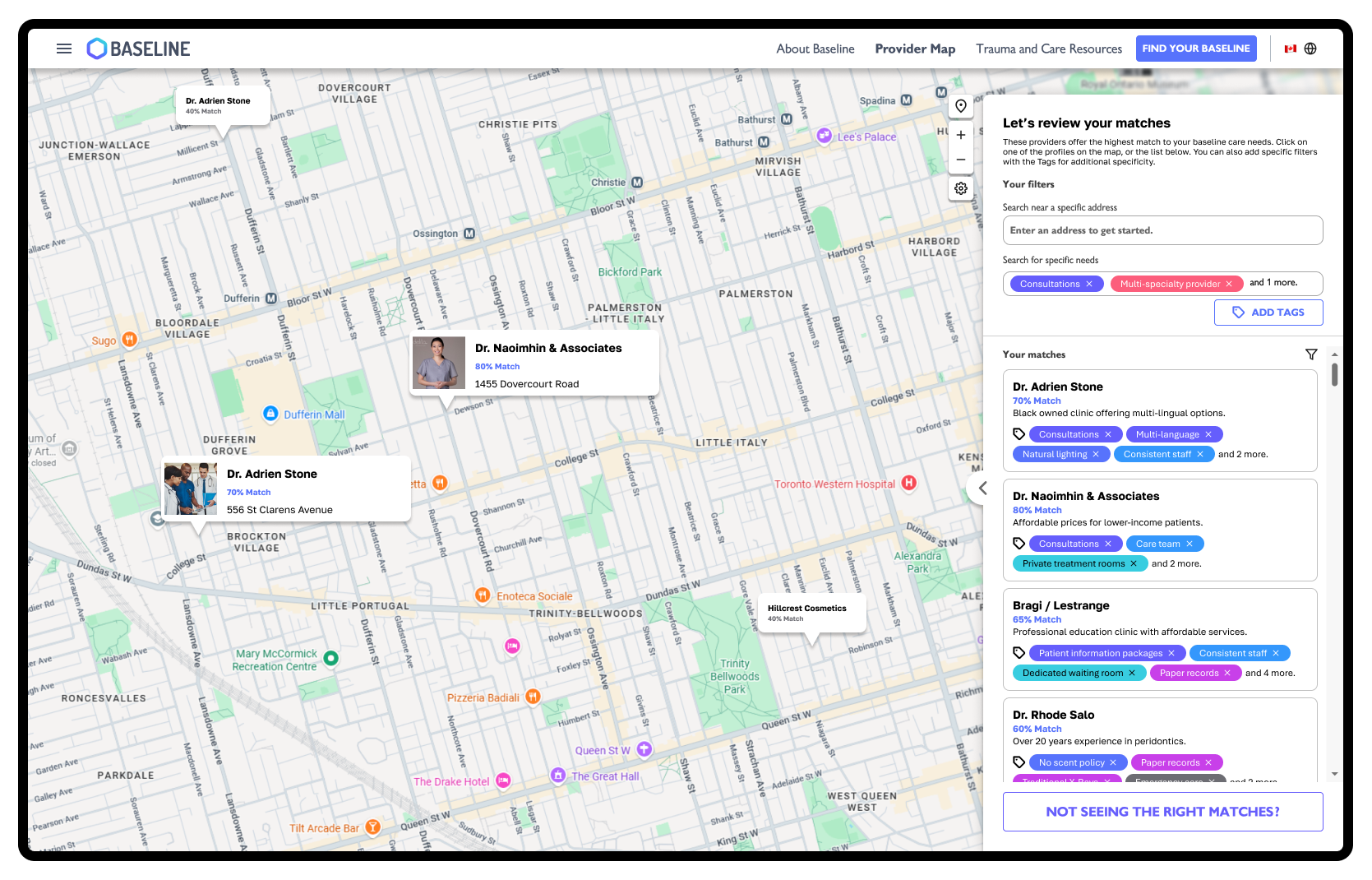Click The Drake Hotel marker

click(x=503, y=780)
